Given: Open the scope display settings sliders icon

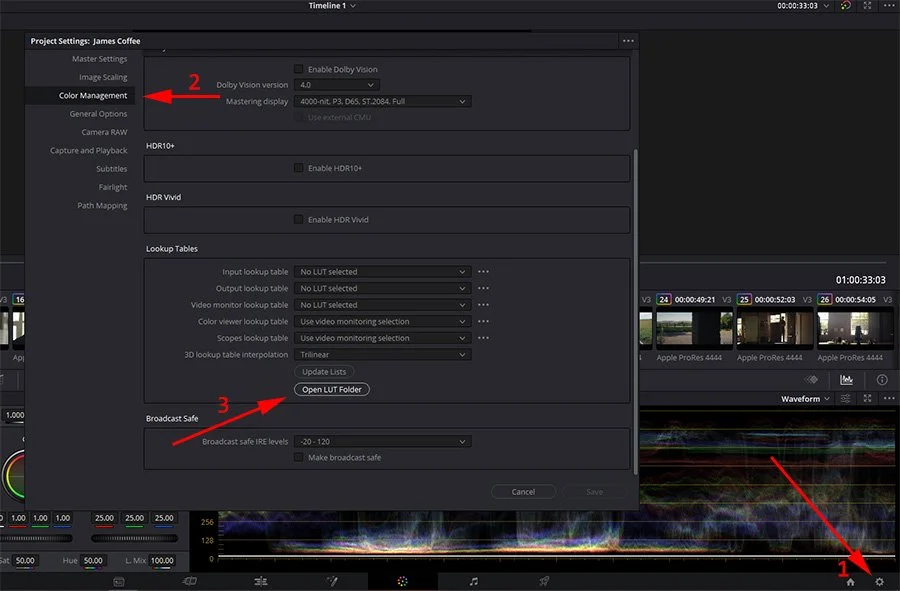Looking at the screenshot, I should tap(844, 398).
